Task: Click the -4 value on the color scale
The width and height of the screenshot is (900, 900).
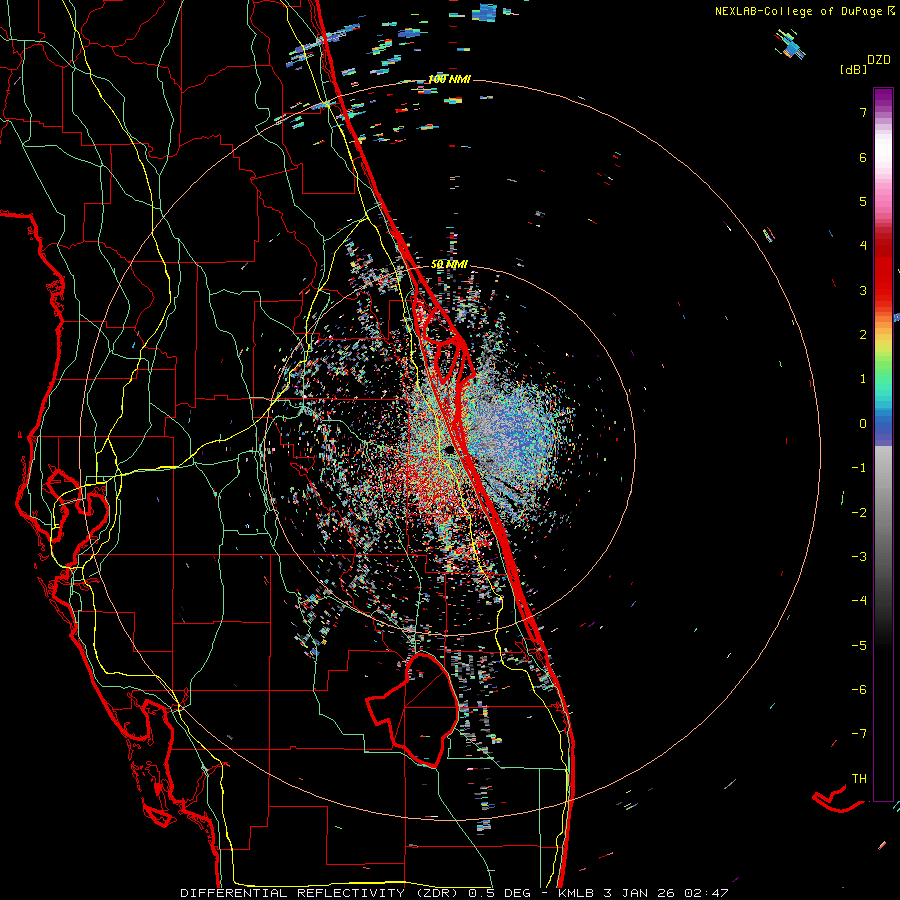Action: click(859, 601)
